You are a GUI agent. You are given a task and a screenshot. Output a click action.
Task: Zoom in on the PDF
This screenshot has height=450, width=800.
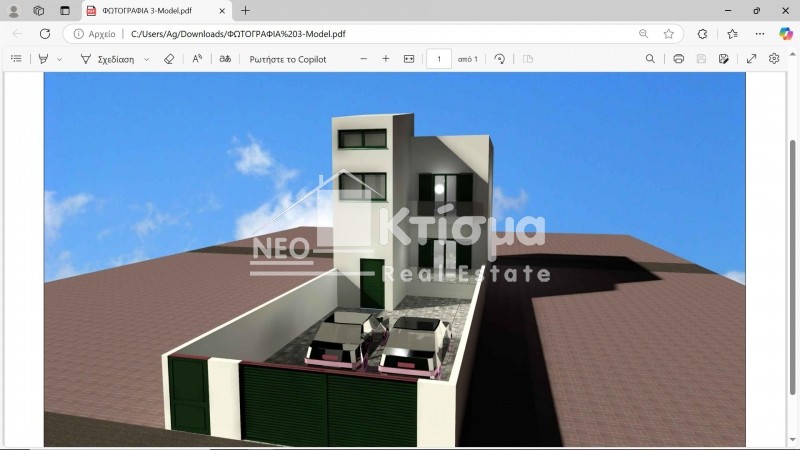pyautogui.click(x=386, y=59)
